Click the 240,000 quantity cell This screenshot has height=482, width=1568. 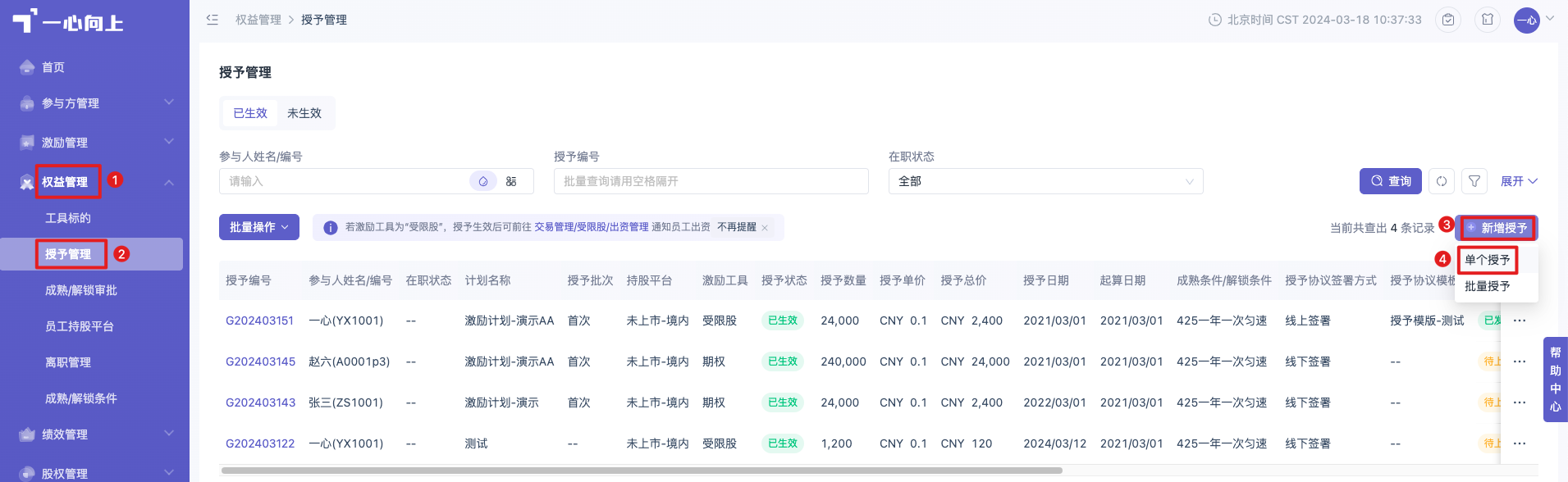[x=843, y=361]
